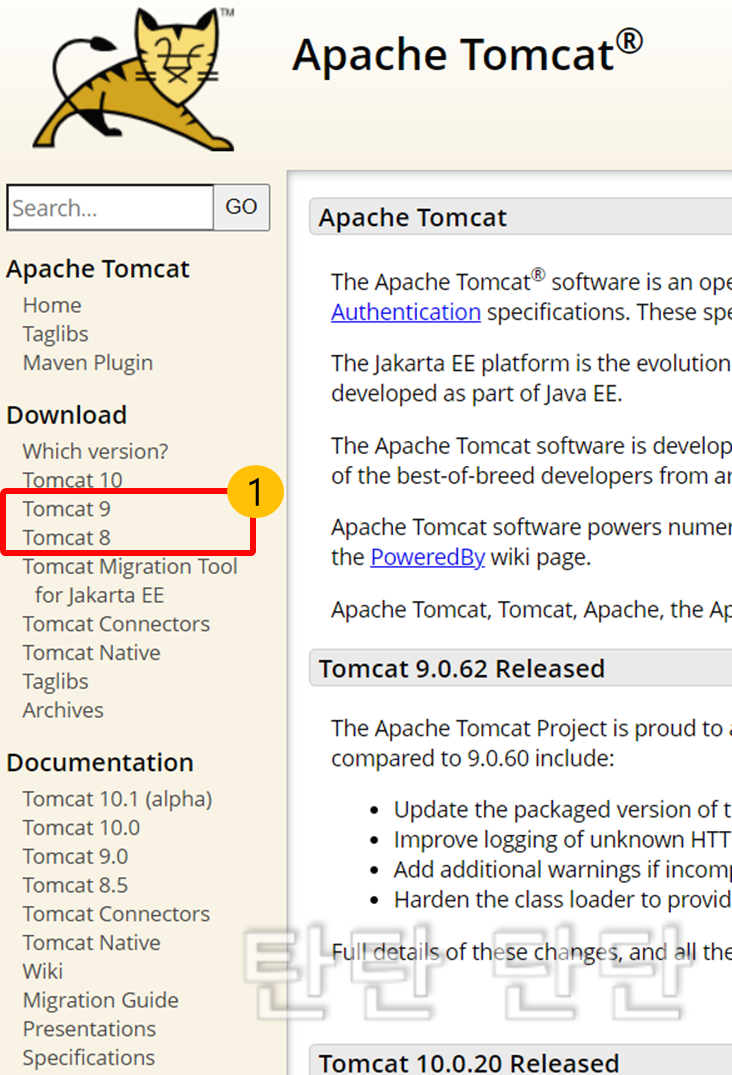Open the Maven Plugin link
The width and height of the screenshot is (732, 1075).
click(x=88, y=363)
